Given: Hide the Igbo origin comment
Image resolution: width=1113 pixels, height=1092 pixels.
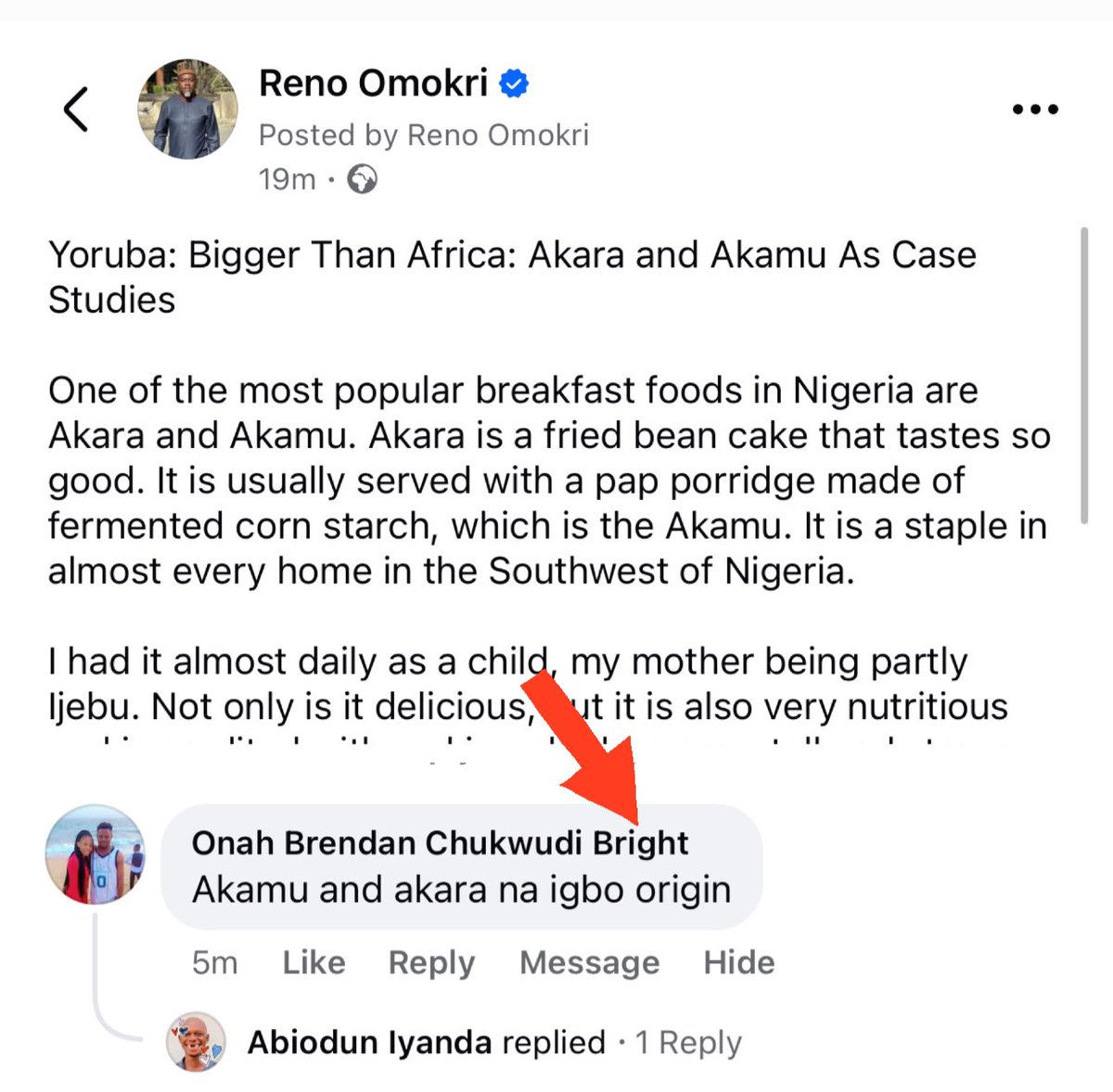Looking at the screenshot, I should point(739,963).
